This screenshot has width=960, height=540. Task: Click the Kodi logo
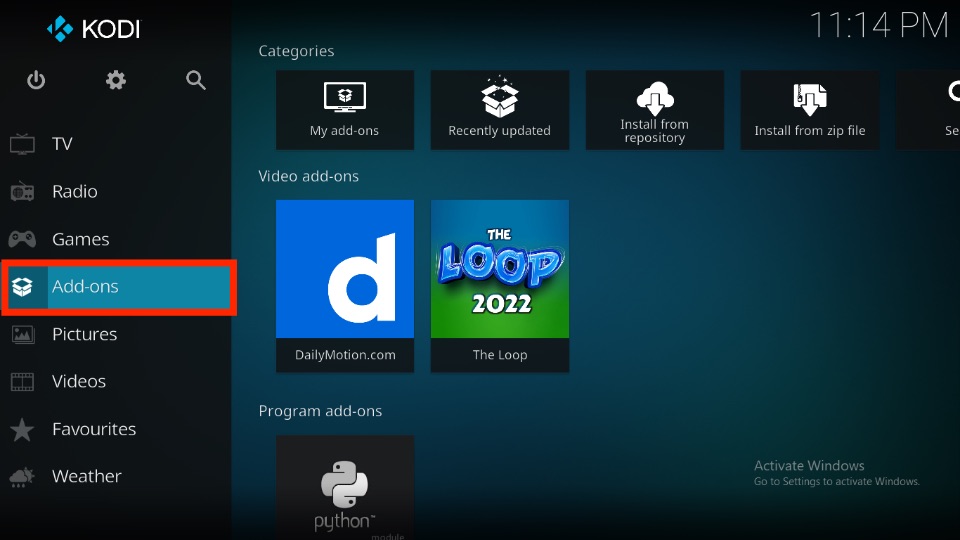[x=94, y=29]
